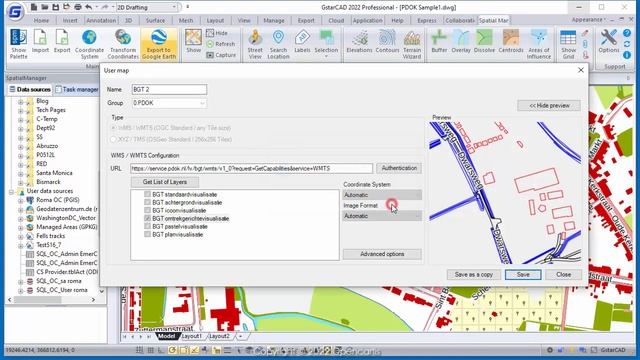This screenshot has width=640, height=360.
Task: Click the Export ribbon icon
Action: (x=62, y=42)
